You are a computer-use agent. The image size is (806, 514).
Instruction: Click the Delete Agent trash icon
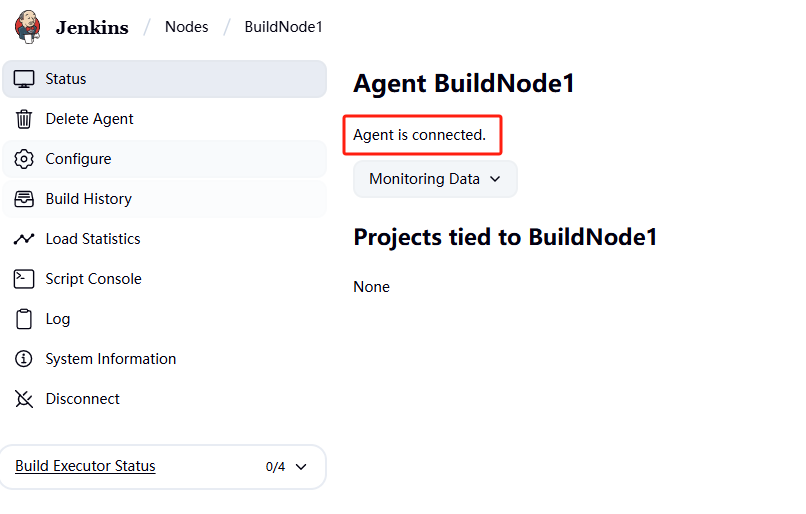pyautogui.click(x=25, y=119)
